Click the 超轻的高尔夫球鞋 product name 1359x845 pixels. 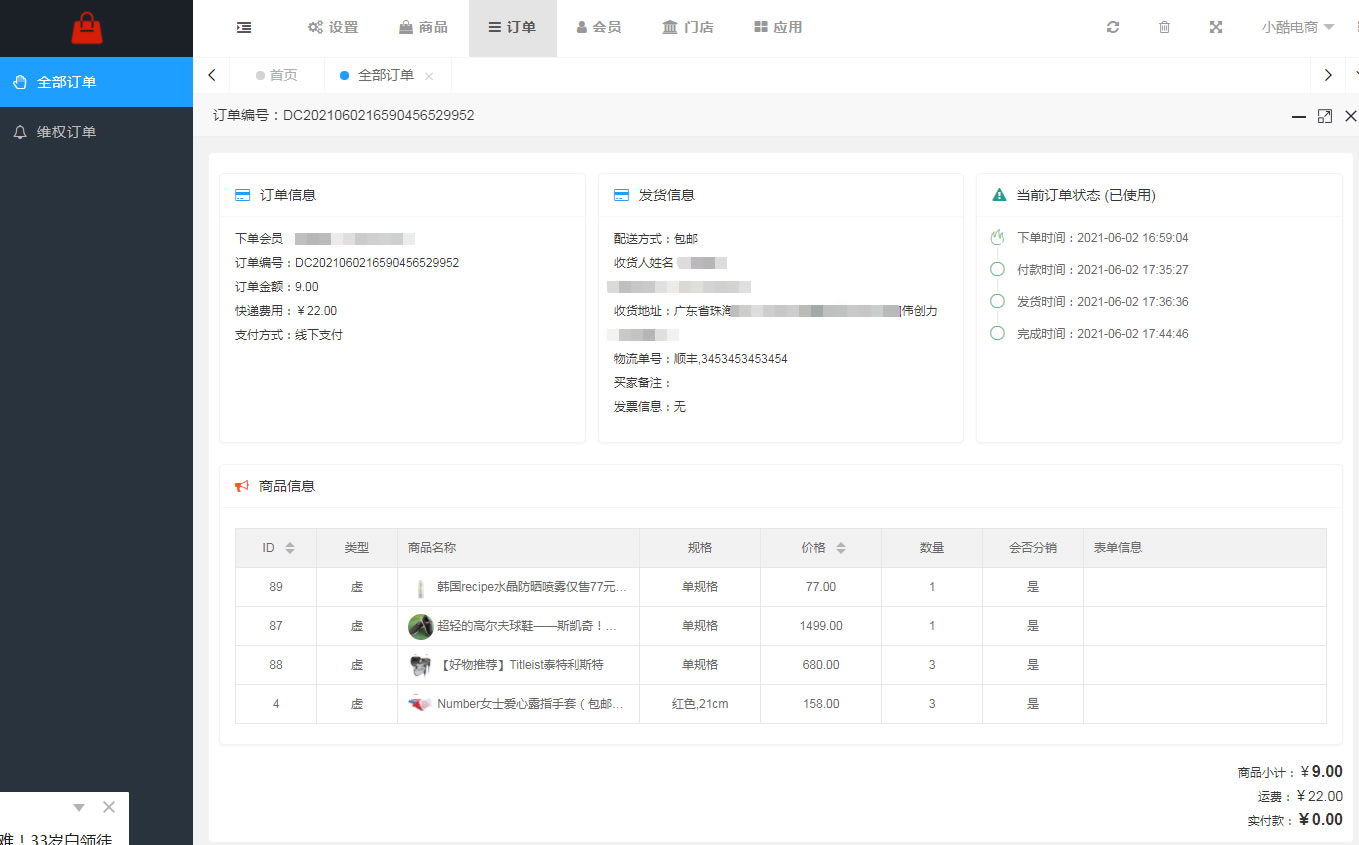[527, 626]
